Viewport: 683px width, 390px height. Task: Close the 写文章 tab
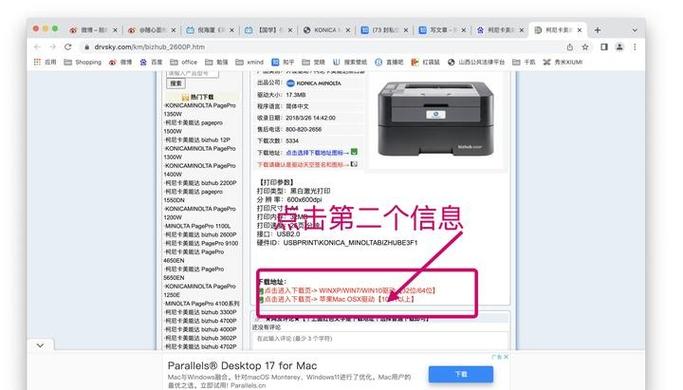[x=464, y=30]
